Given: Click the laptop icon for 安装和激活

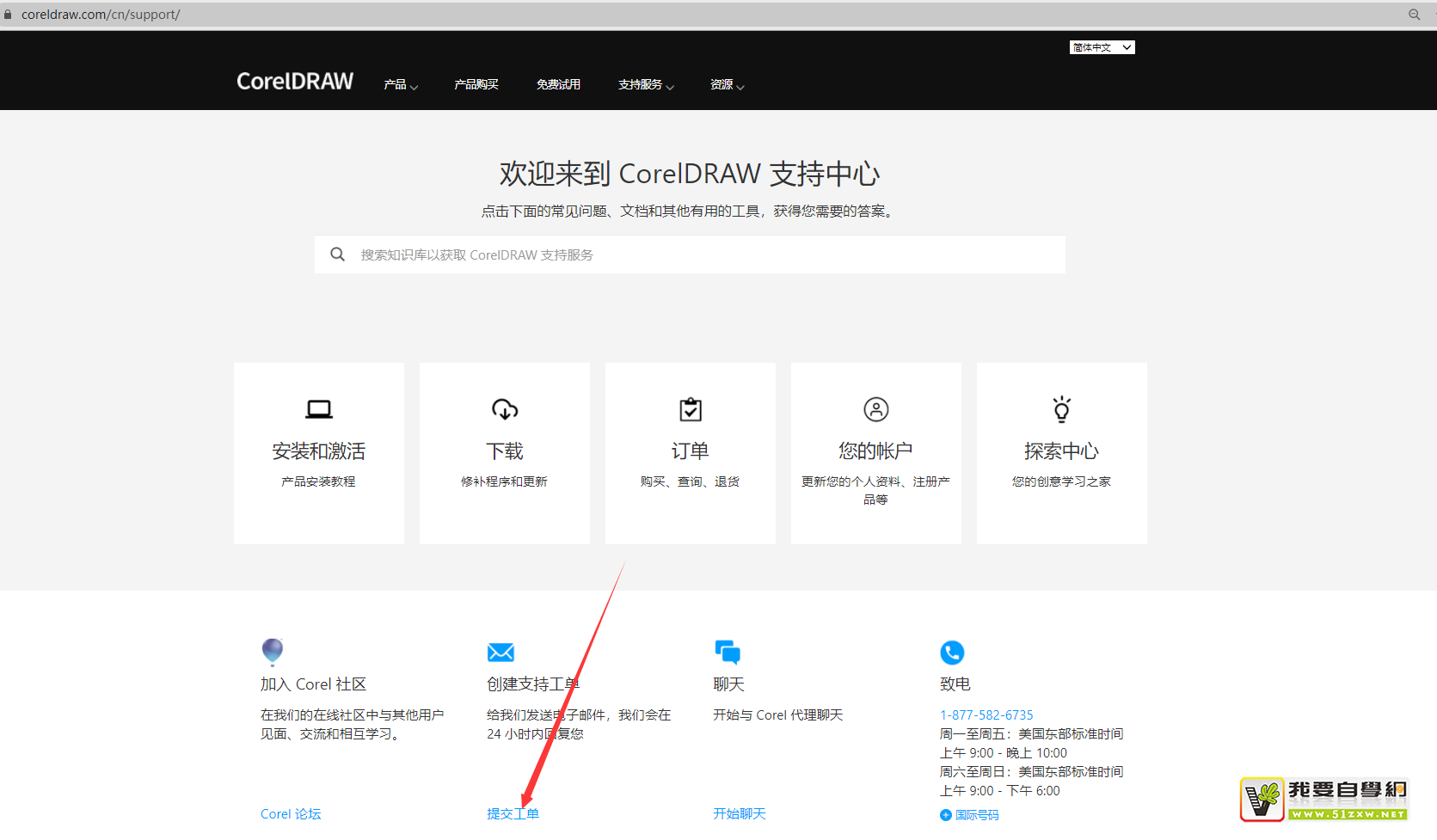Looking at the screenshot, I should coord(319,409).
